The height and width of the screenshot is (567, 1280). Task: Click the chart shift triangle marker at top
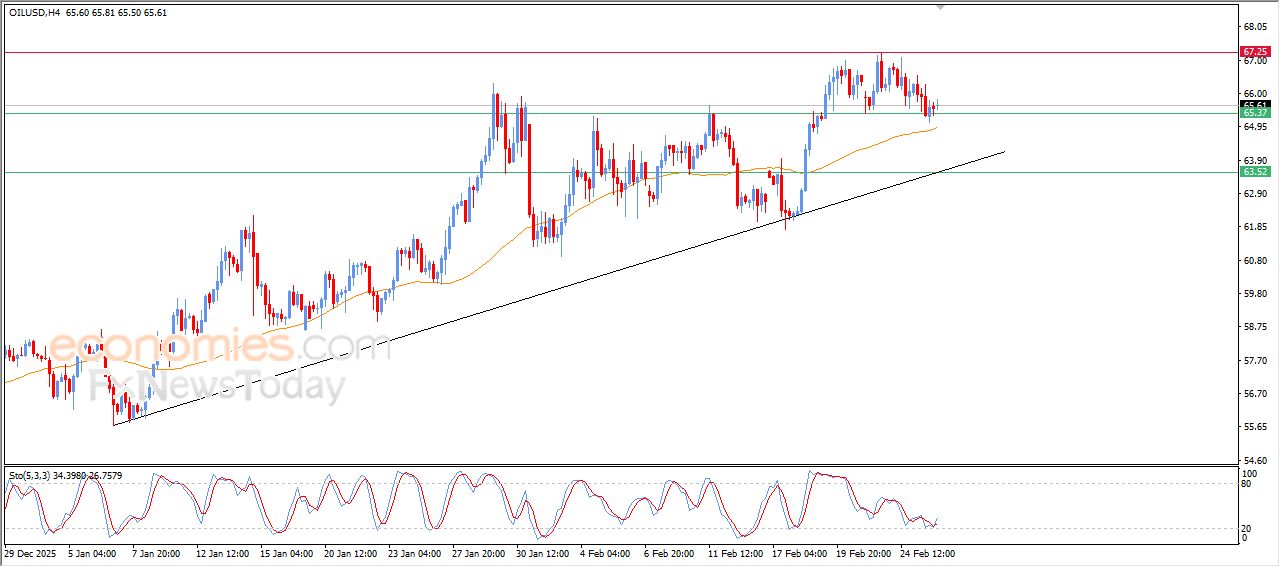[x=939, y=7]
